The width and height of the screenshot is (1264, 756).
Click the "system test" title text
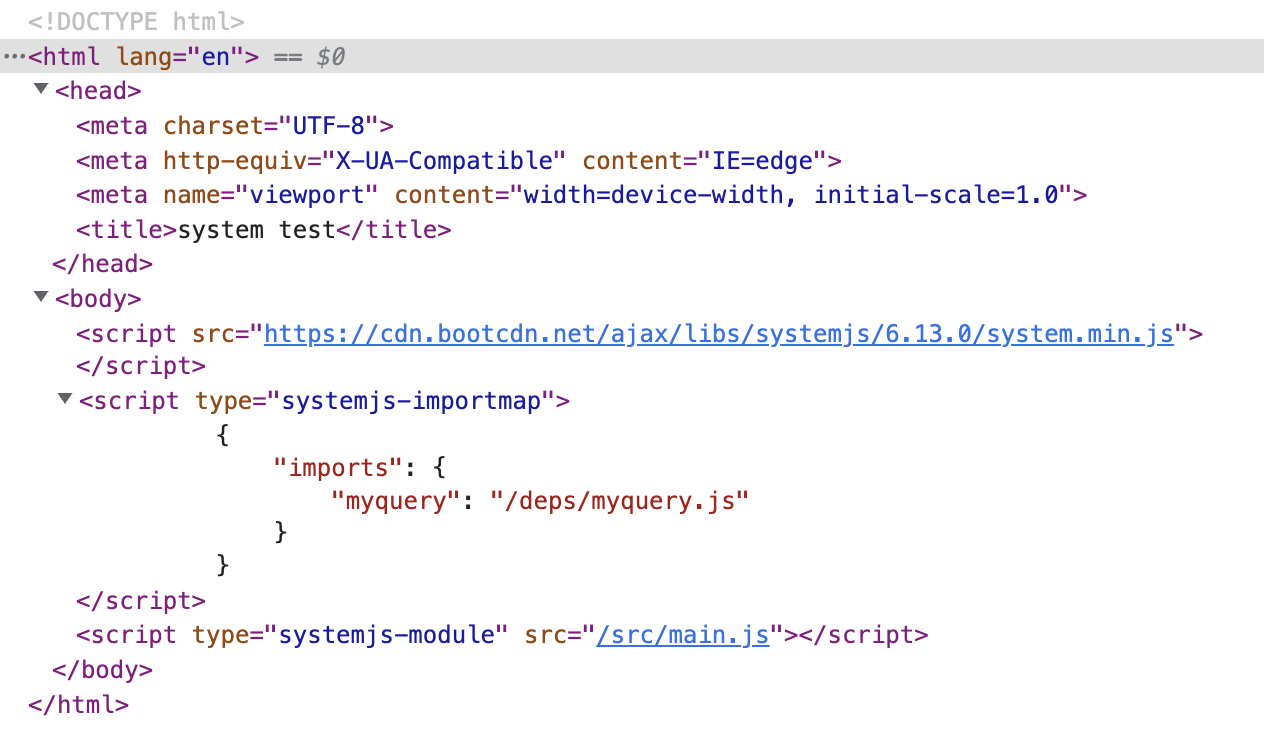coord(257,229)
